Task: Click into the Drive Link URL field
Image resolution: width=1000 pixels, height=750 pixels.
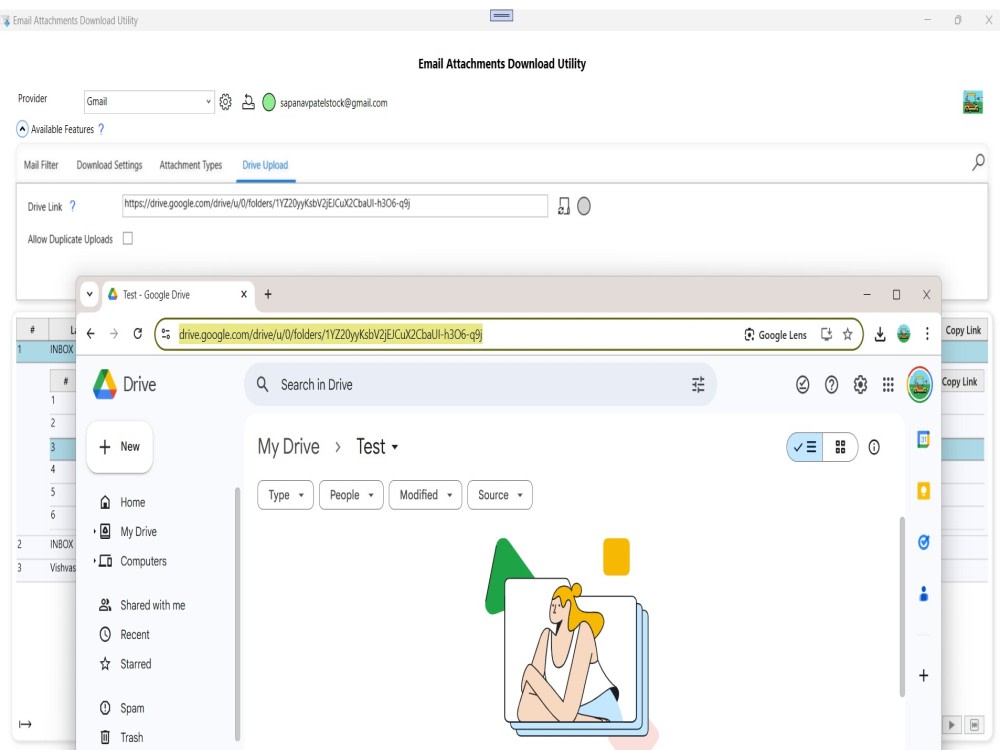Action: pyautogui.click(x=334, y=205)
